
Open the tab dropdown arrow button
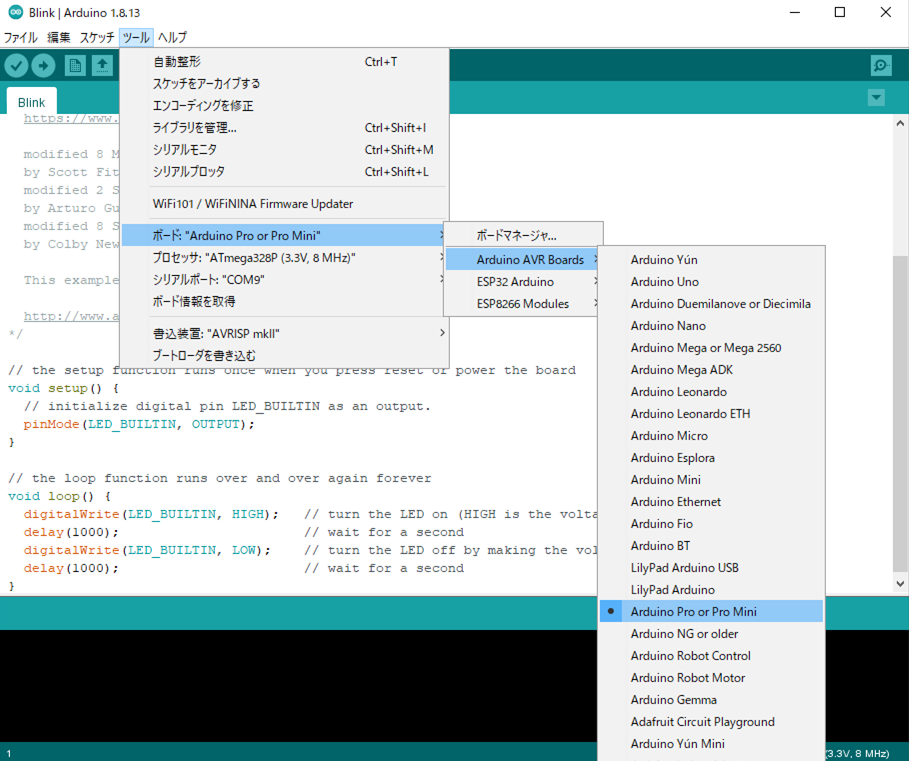click(x=876, y=97)
